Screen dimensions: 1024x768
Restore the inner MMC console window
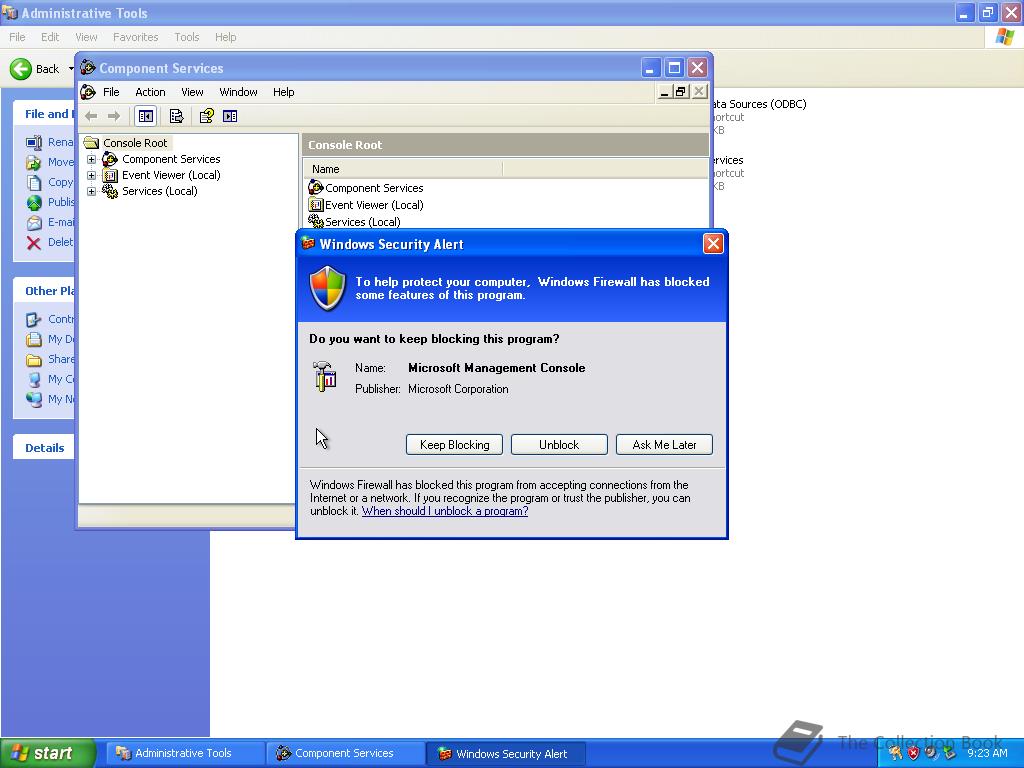pyautogui.click(x=681, y=91)
